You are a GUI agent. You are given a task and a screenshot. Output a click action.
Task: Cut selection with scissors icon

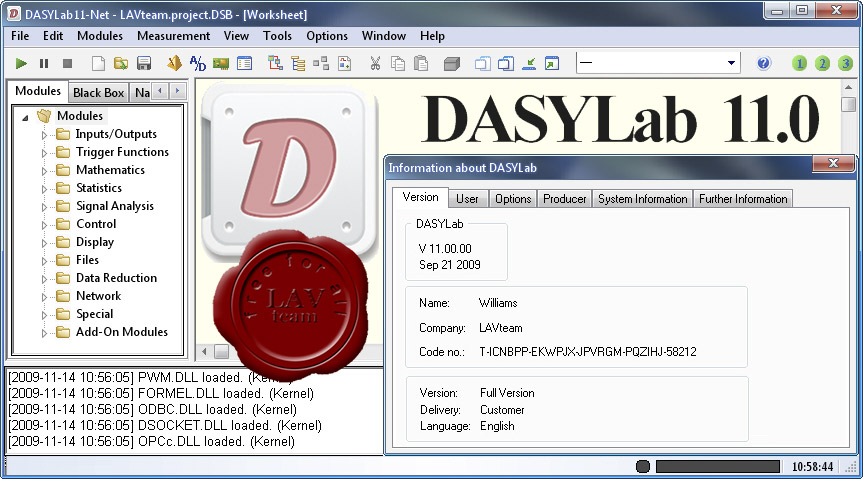tap(375, 64)
